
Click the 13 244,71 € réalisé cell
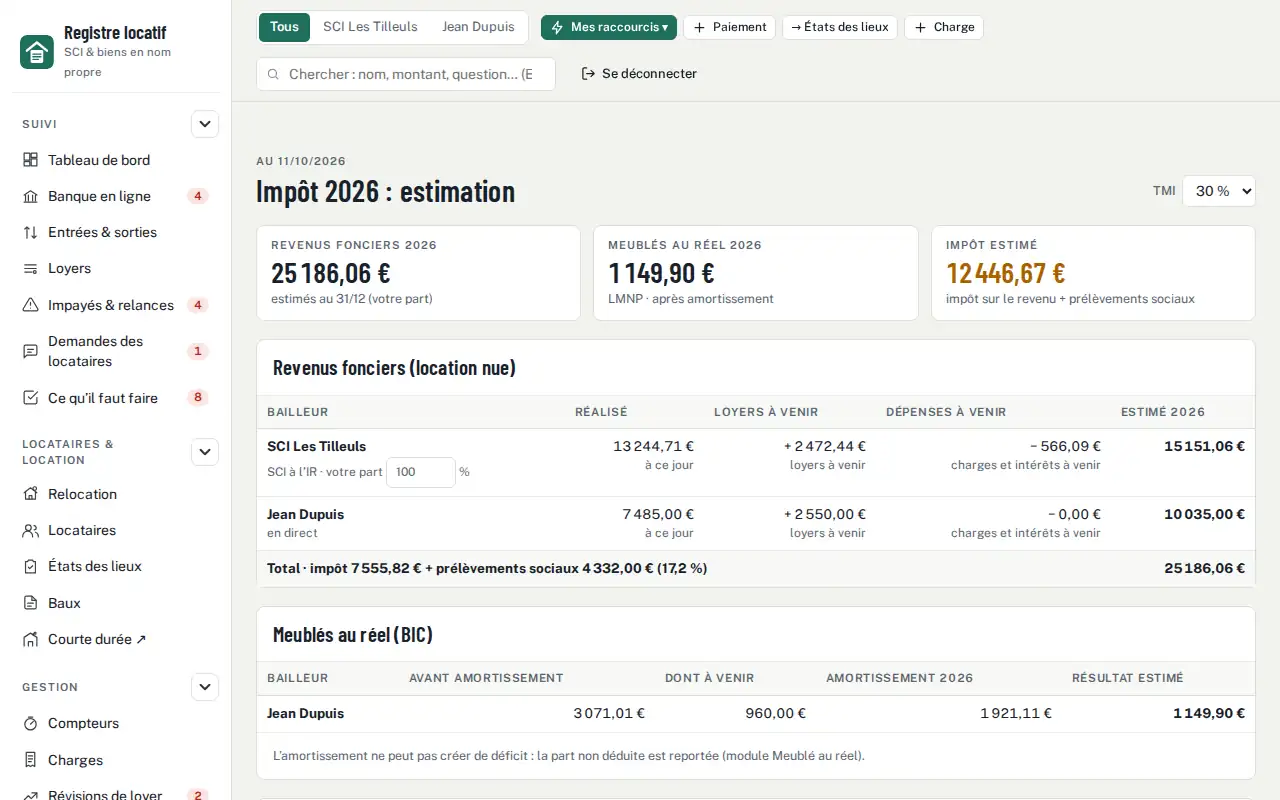click(x=654, y=446)
